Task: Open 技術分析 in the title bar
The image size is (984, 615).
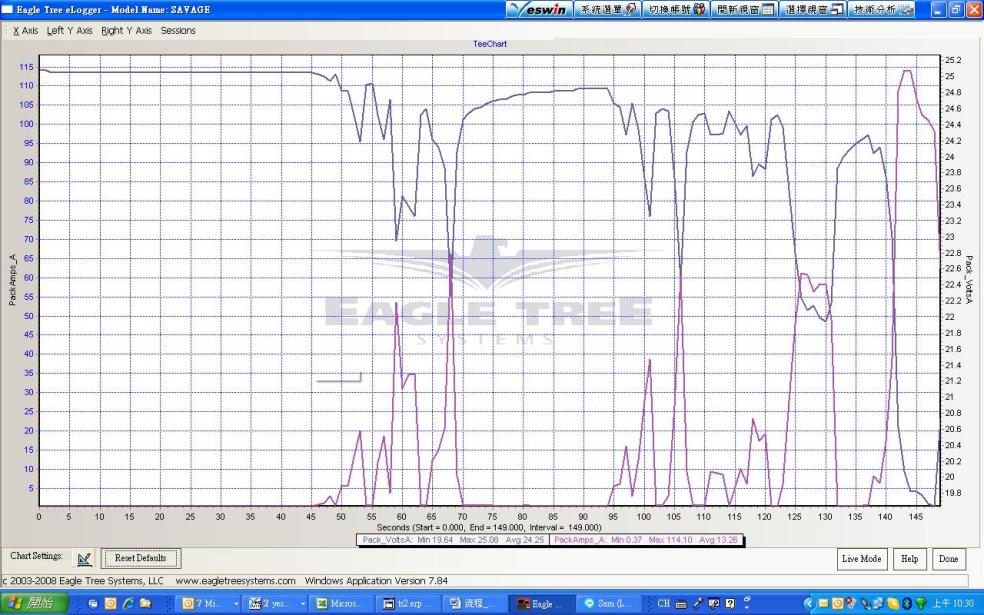Action: tap(882, 9)
